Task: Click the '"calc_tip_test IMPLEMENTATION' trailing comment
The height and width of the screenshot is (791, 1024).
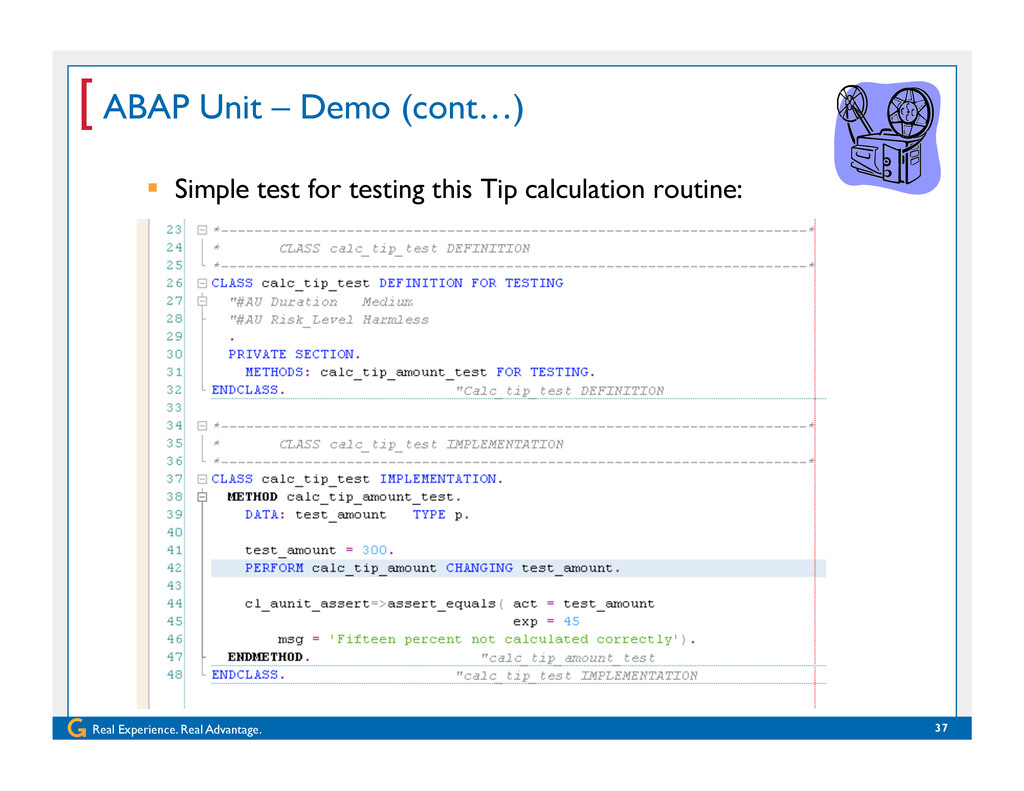Action: 577,675
